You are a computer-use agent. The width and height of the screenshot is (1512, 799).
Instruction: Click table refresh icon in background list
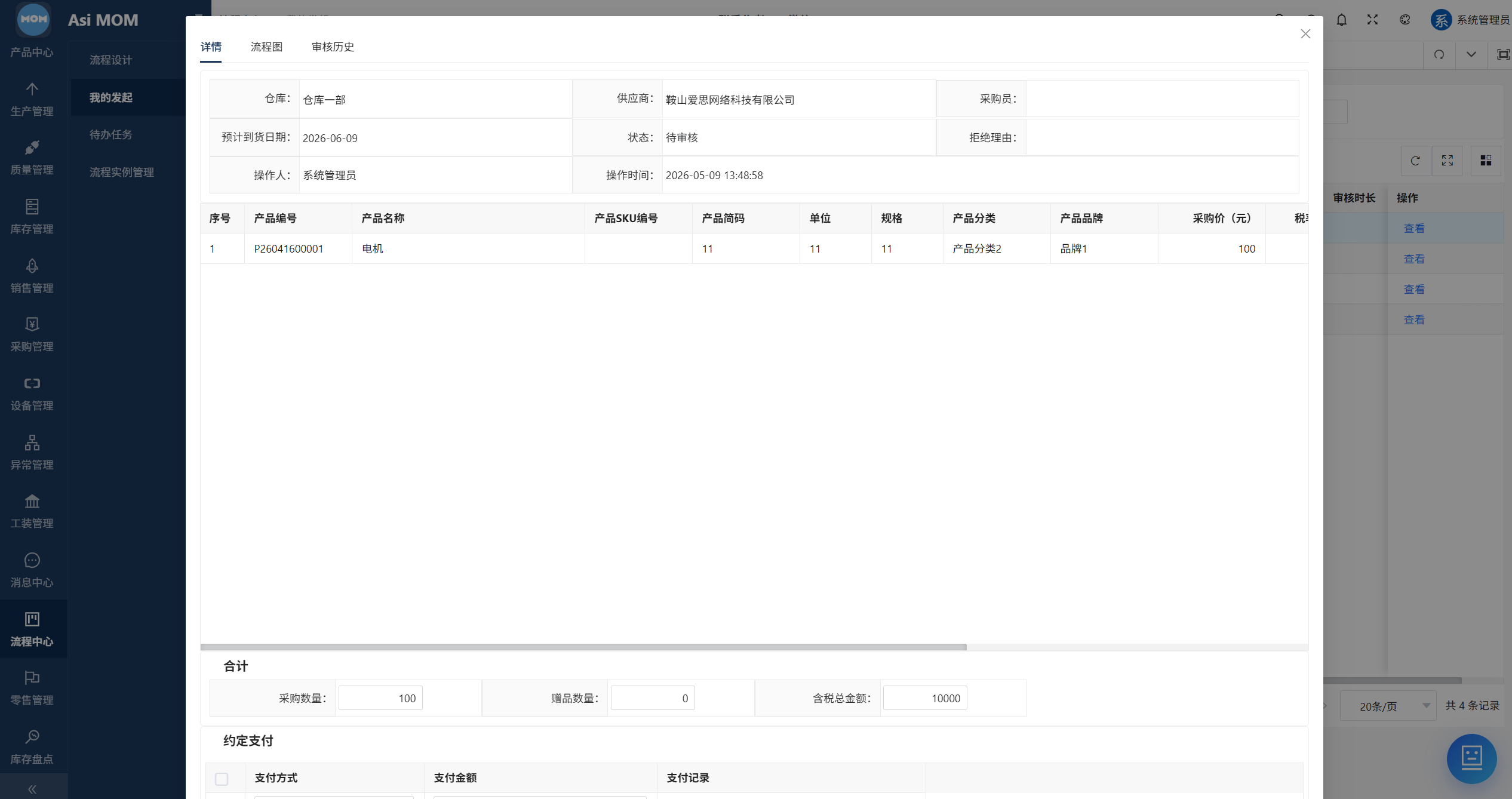[x=1415, y=161]
